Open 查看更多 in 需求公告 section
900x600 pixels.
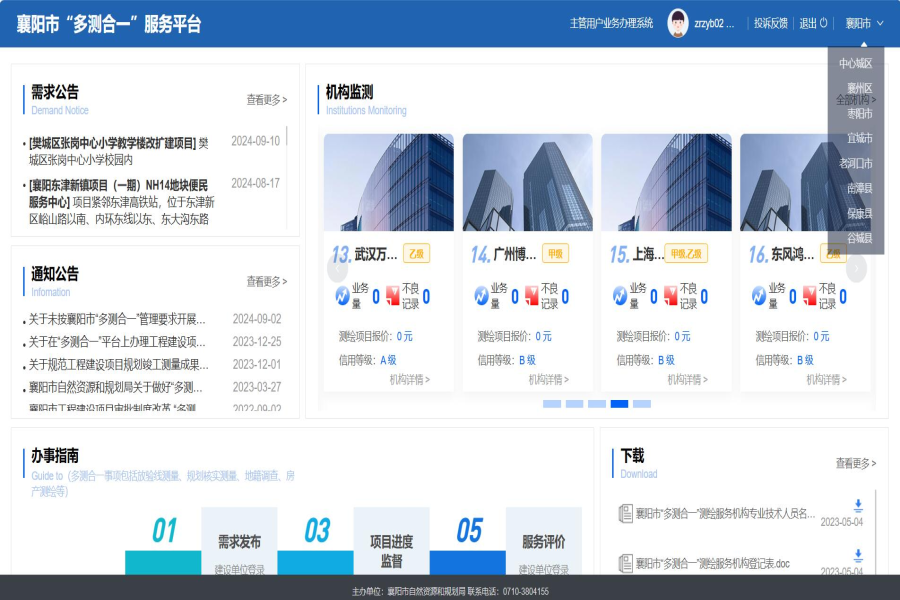click(267, 100)
